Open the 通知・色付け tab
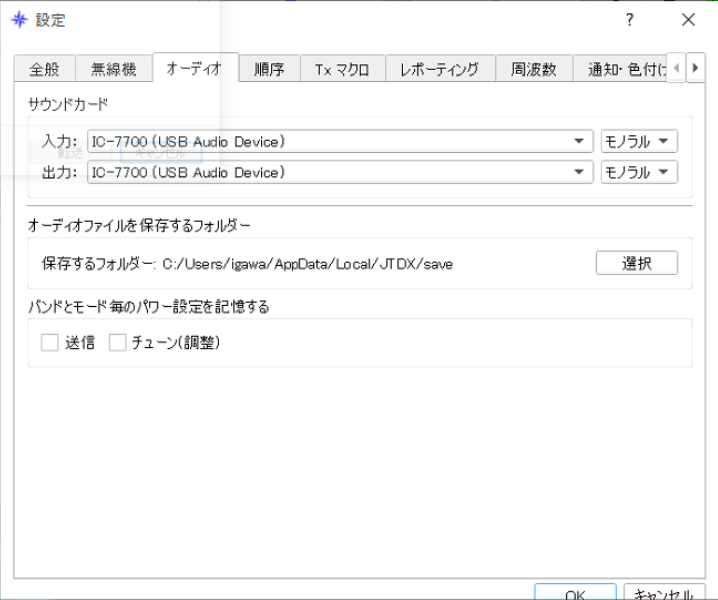 coord(620,69)
